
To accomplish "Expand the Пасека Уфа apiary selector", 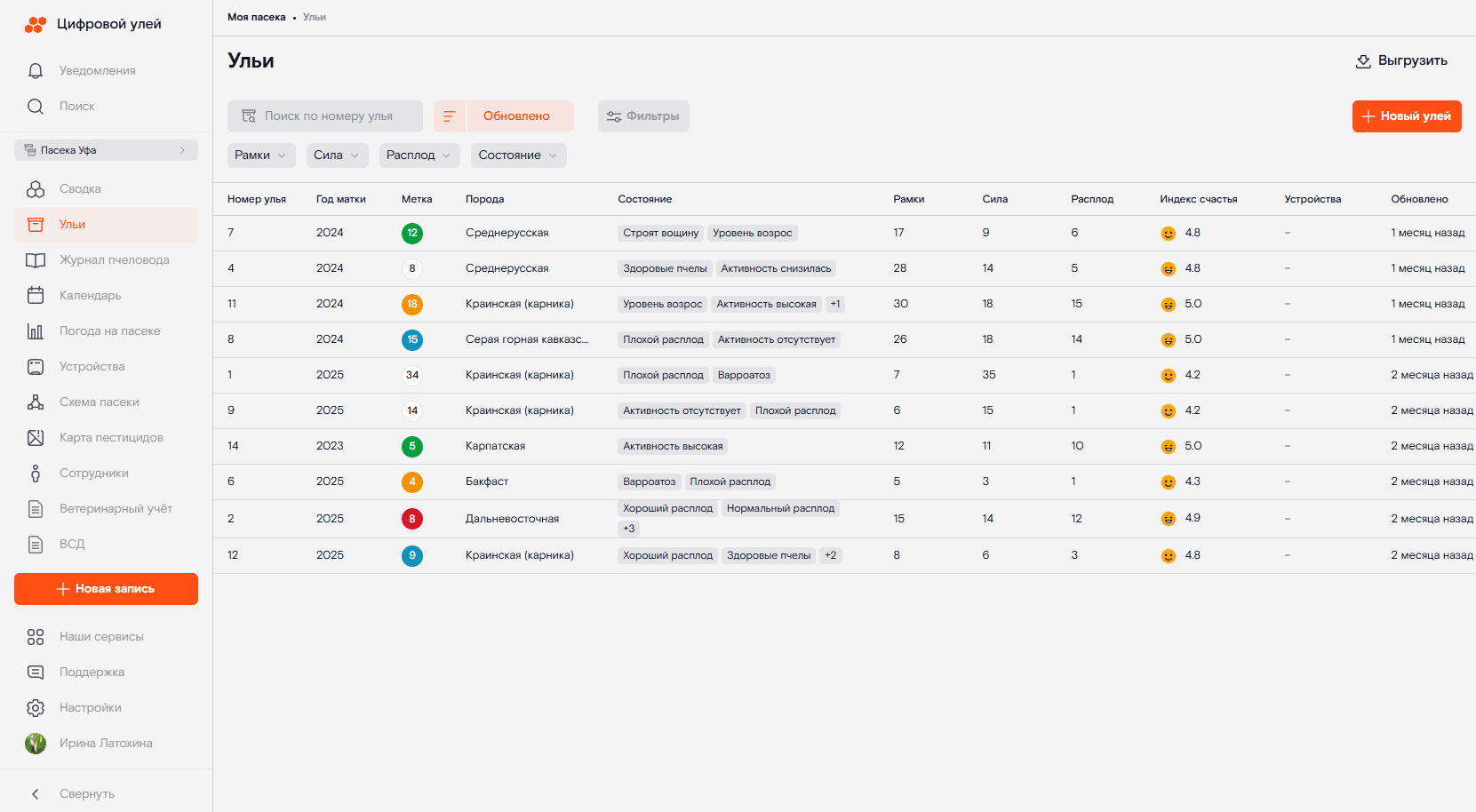I will click(x=106, y=150).
